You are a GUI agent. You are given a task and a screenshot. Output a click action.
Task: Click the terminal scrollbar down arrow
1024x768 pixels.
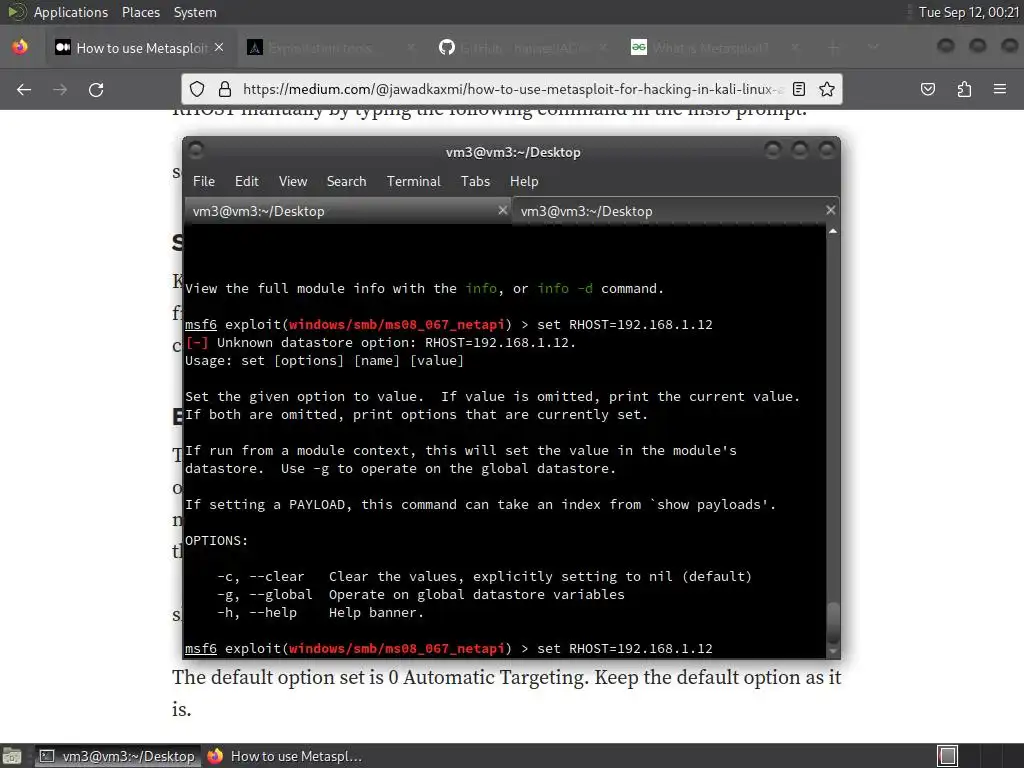pyautogui.click(x=833, y=651)
